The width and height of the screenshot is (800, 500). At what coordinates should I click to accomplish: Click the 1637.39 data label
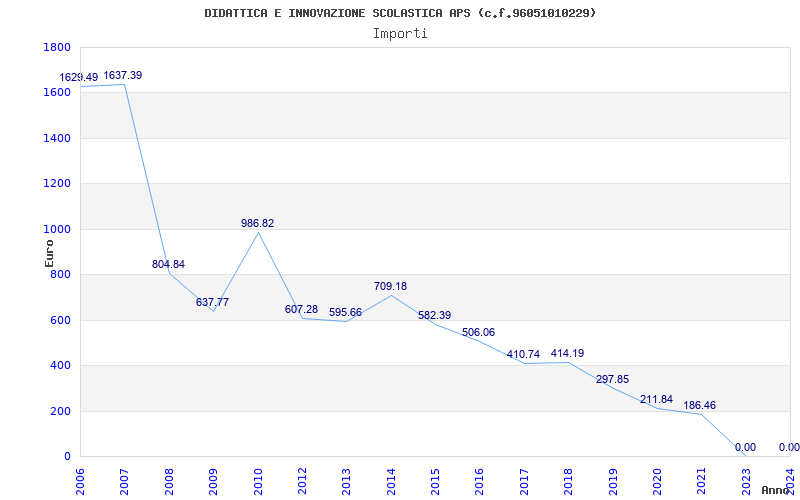(123, 76)
